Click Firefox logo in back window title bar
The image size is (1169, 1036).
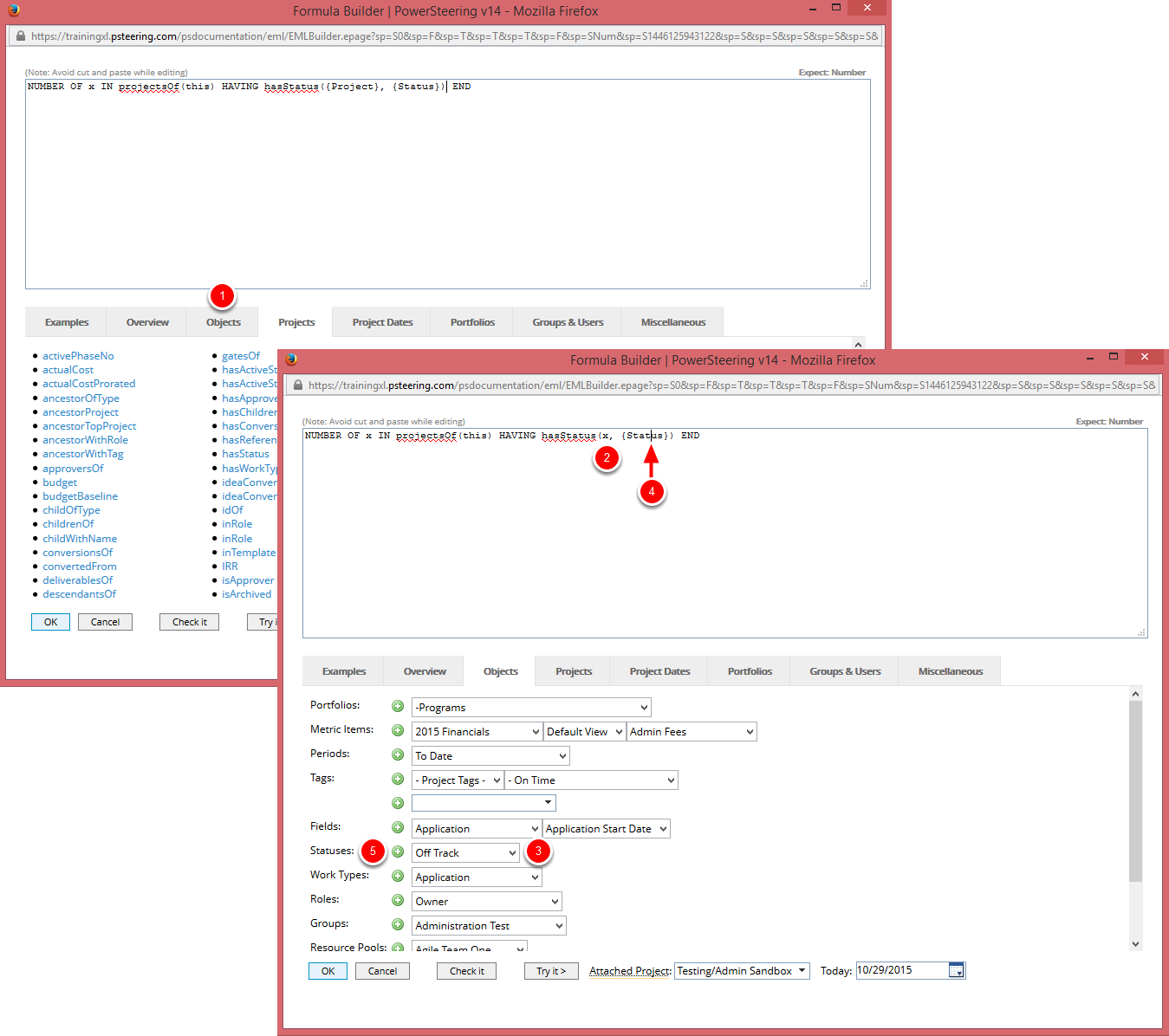(x=14, y=10)
